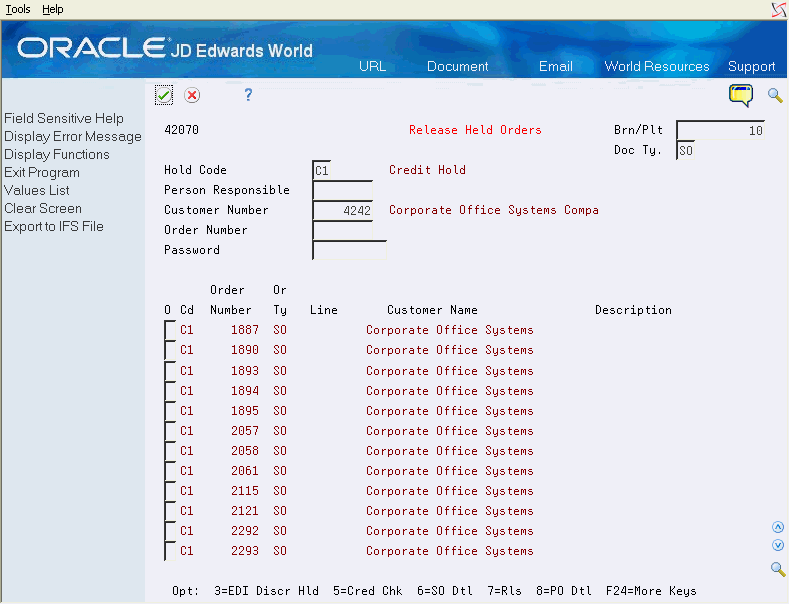Click the 3=EDI Discr Hld option
This screenshot has width=789, height=604.
pyautogui.click(x=266, y=591)
